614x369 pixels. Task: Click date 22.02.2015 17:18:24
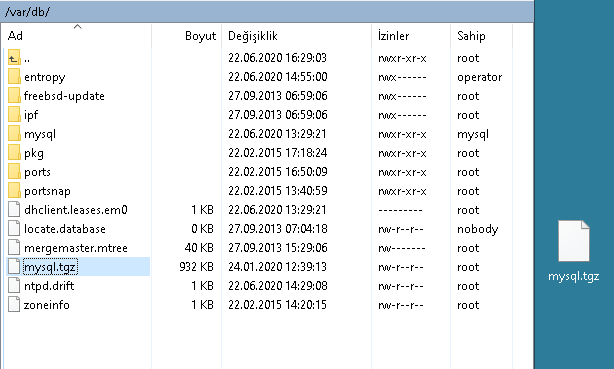click(278, 153)
